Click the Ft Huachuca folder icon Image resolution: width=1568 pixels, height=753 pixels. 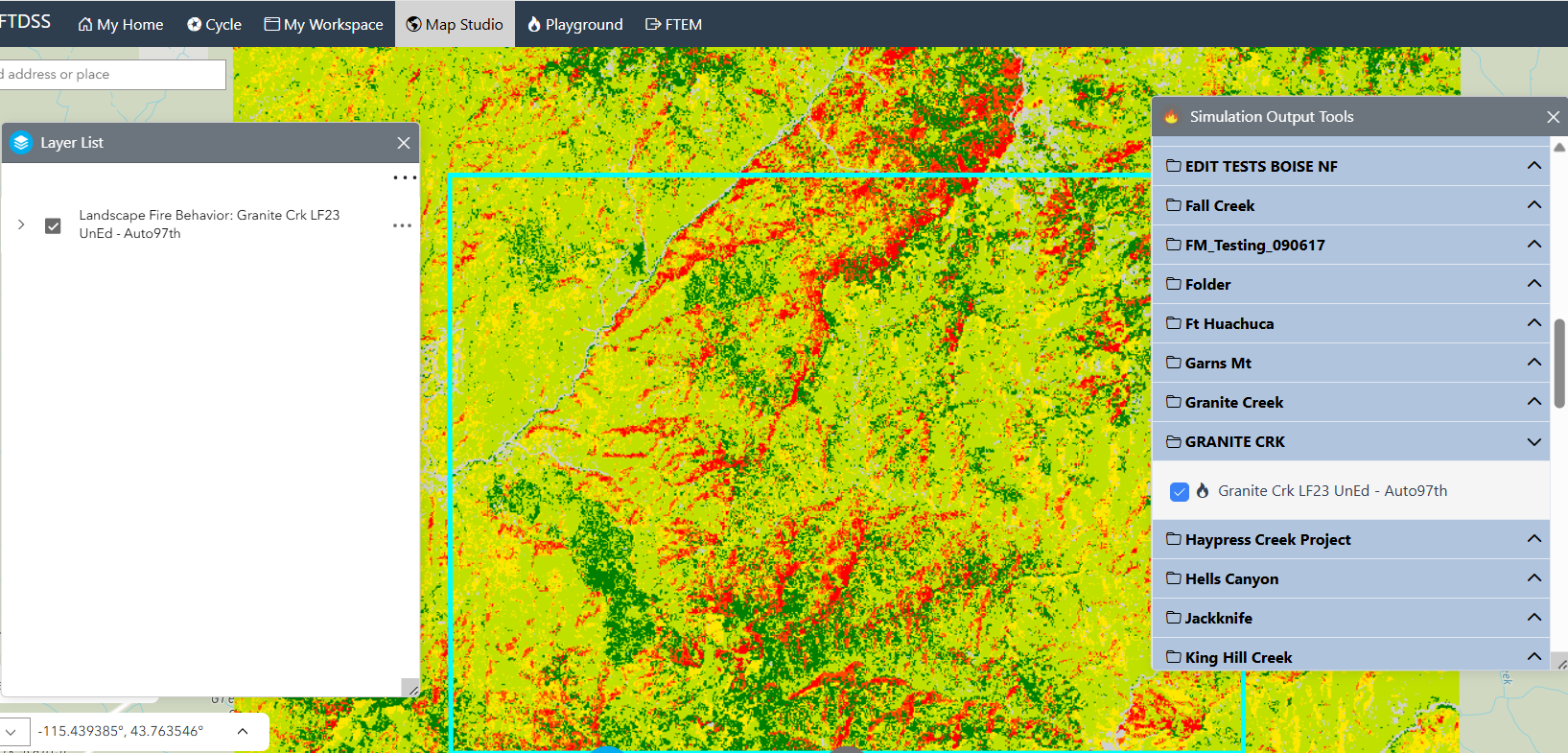(x=1174, y=323)
